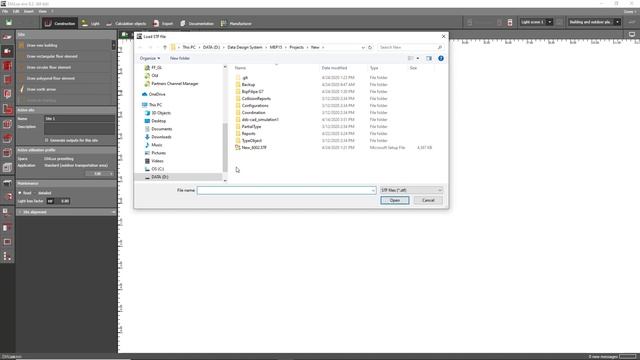640x360 pixels.
Task: Open the Light scene dropdown
Action: [537, 22]
